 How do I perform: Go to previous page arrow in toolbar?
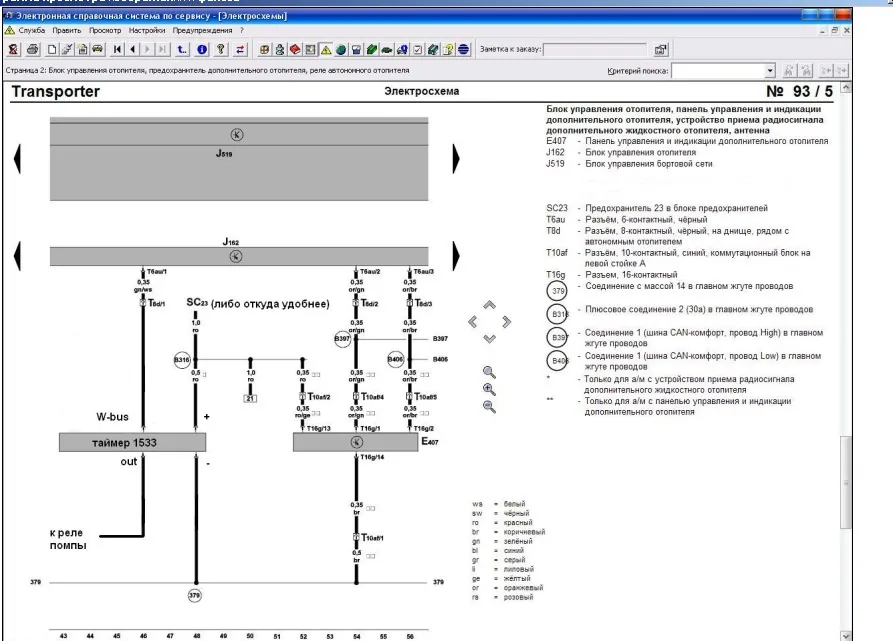(132, 50)
